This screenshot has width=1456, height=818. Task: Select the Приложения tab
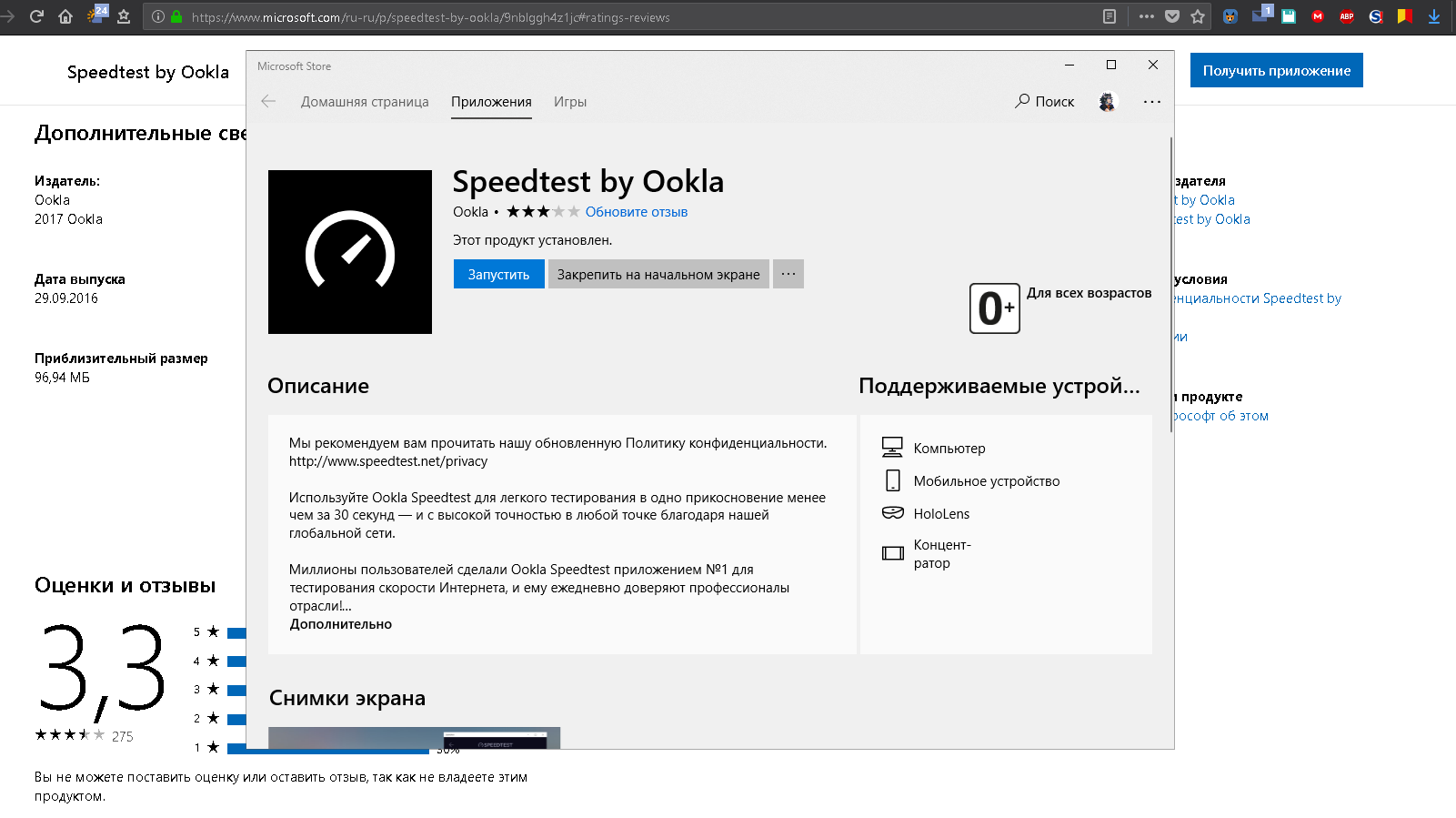pyautogui.click(x=491, y=102)
